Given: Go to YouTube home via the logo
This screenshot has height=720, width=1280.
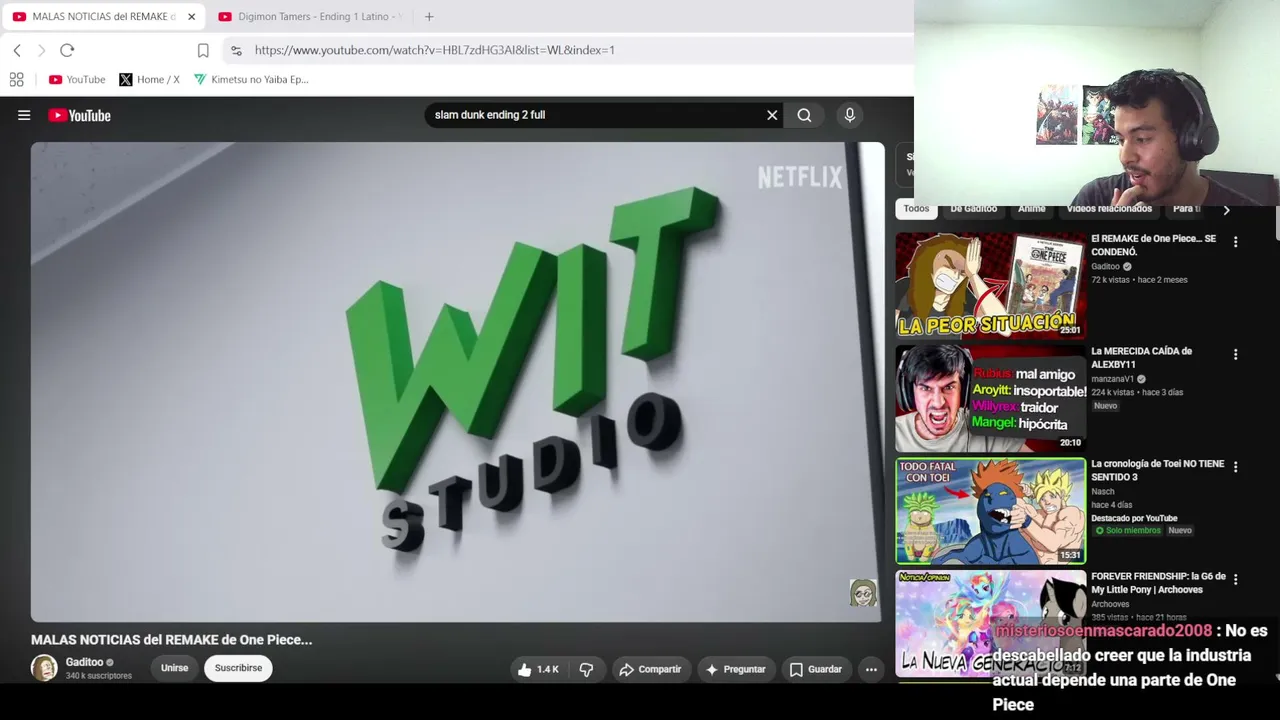Looking at the screenshot, I should 79,115.
